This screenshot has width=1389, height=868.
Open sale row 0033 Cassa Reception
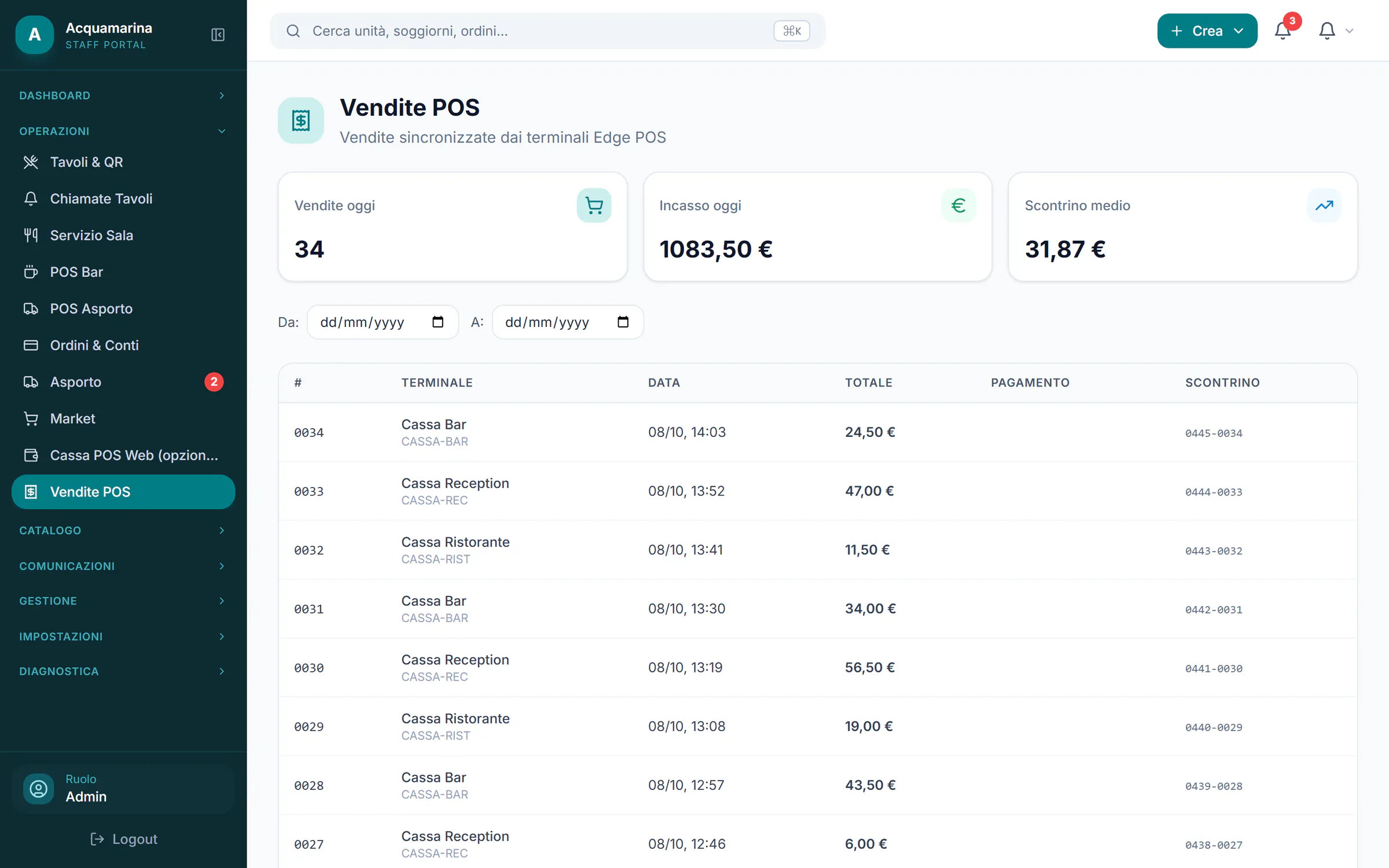pos(817,491)
